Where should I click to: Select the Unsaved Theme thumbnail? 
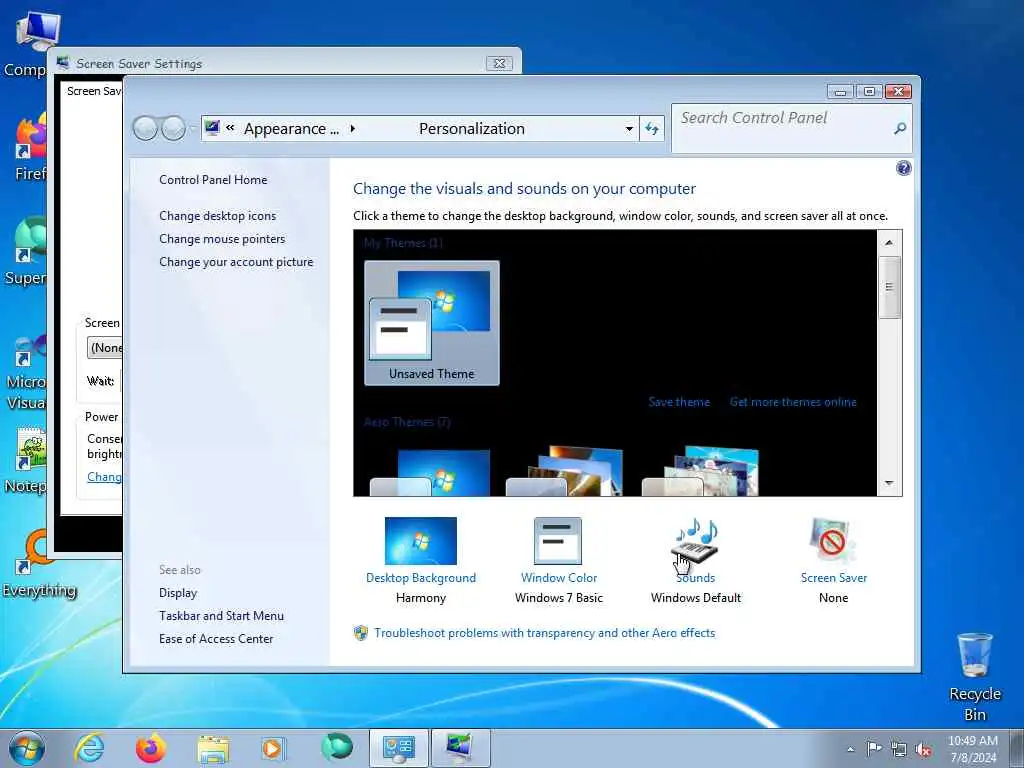(x=432, y=323)
